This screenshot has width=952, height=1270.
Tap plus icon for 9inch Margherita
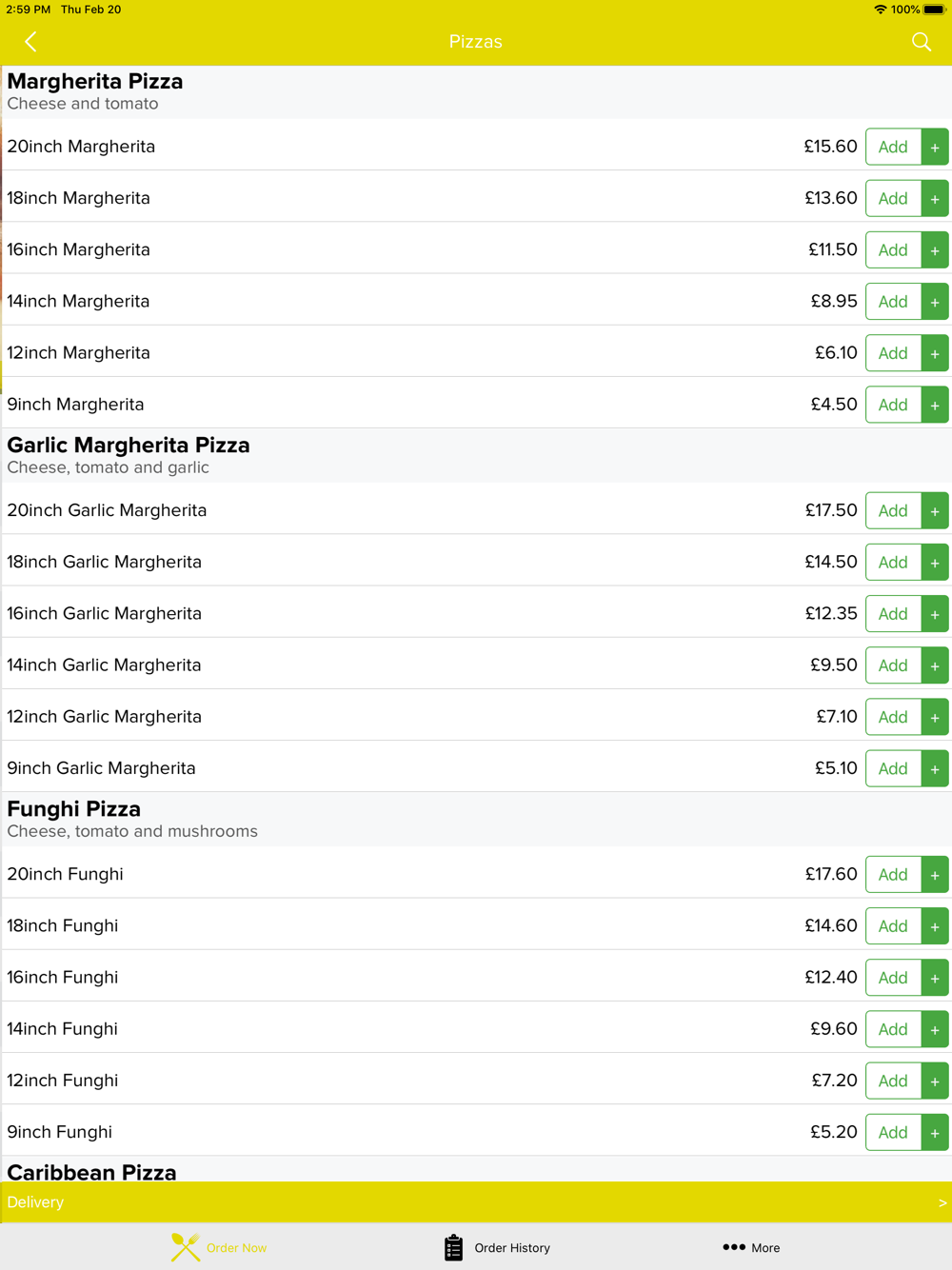(x=935, y=404)
